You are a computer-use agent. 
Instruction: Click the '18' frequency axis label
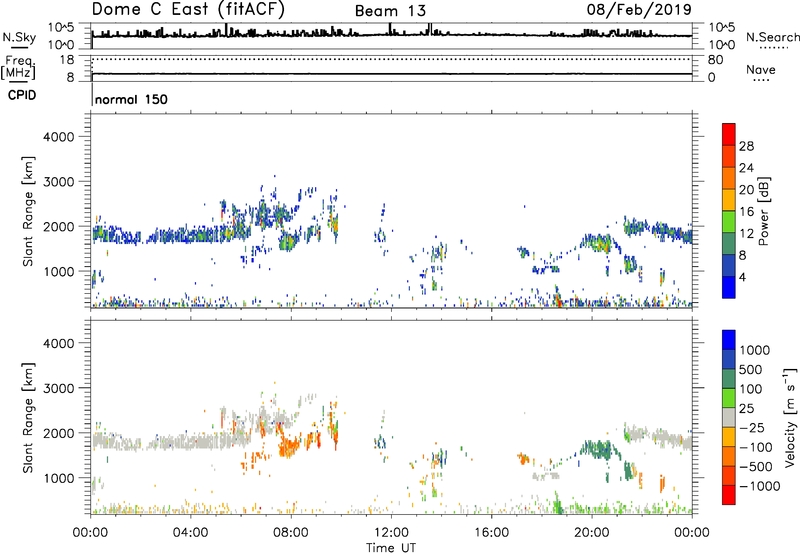tap(67, 60)
